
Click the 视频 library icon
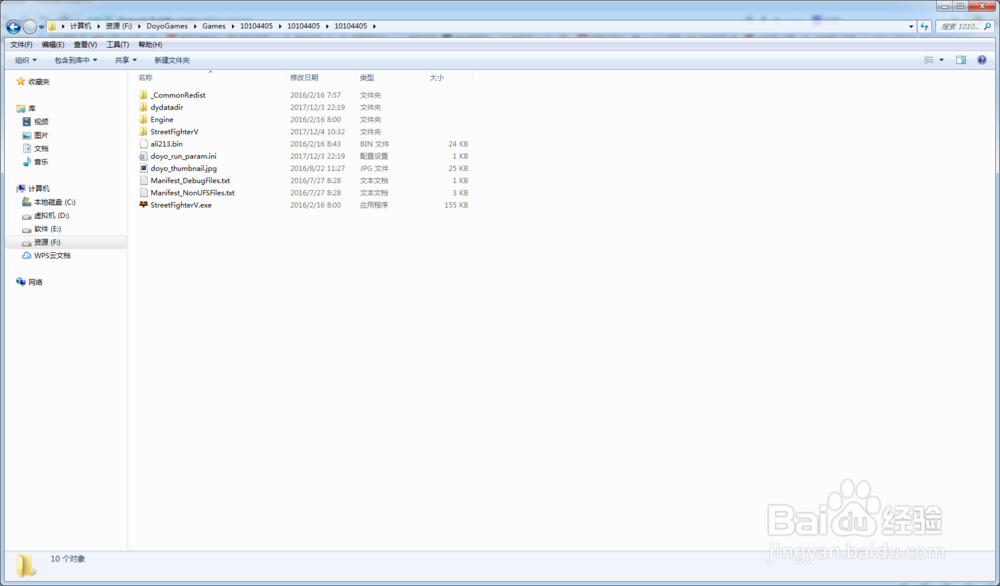[27, 122]
